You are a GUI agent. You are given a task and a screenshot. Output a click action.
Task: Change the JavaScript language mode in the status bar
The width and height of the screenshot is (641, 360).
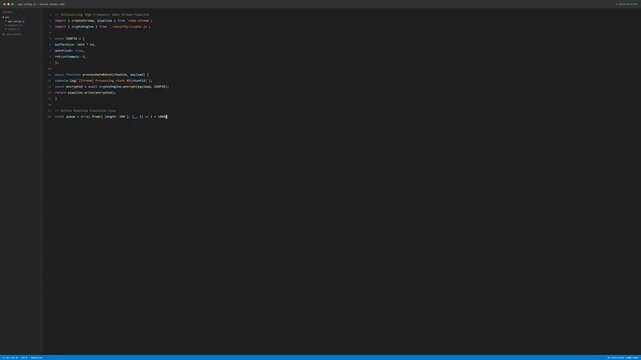37,358
